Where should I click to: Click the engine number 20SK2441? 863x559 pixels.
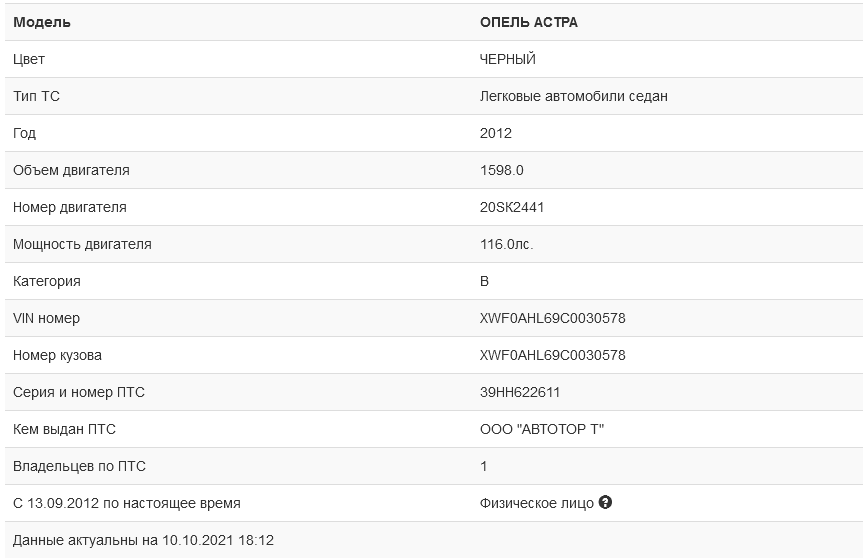tap(512, 207)
